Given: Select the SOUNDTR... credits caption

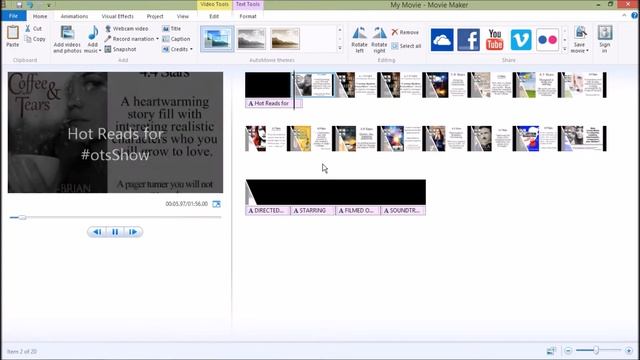Looking at the screenshot, I should coord(403,211).
